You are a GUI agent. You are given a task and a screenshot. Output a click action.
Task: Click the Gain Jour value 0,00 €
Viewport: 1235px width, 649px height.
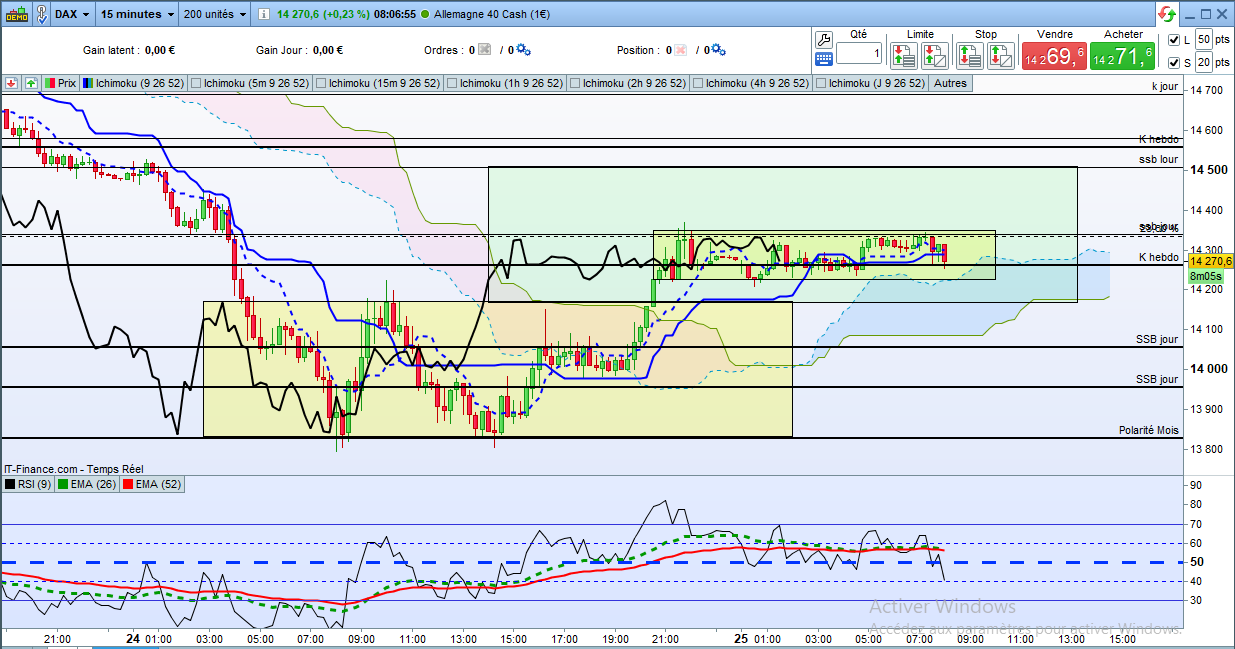(327, 50)
